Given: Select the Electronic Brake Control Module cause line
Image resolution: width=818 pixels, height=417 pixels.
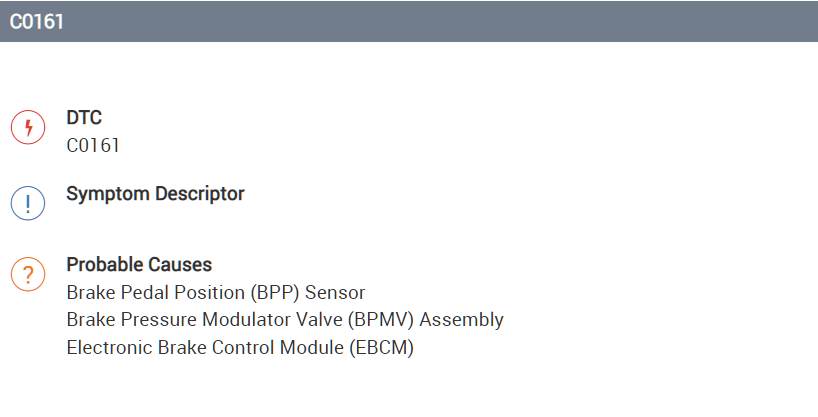Looking at the screenshot, I should tap(239, 347).
